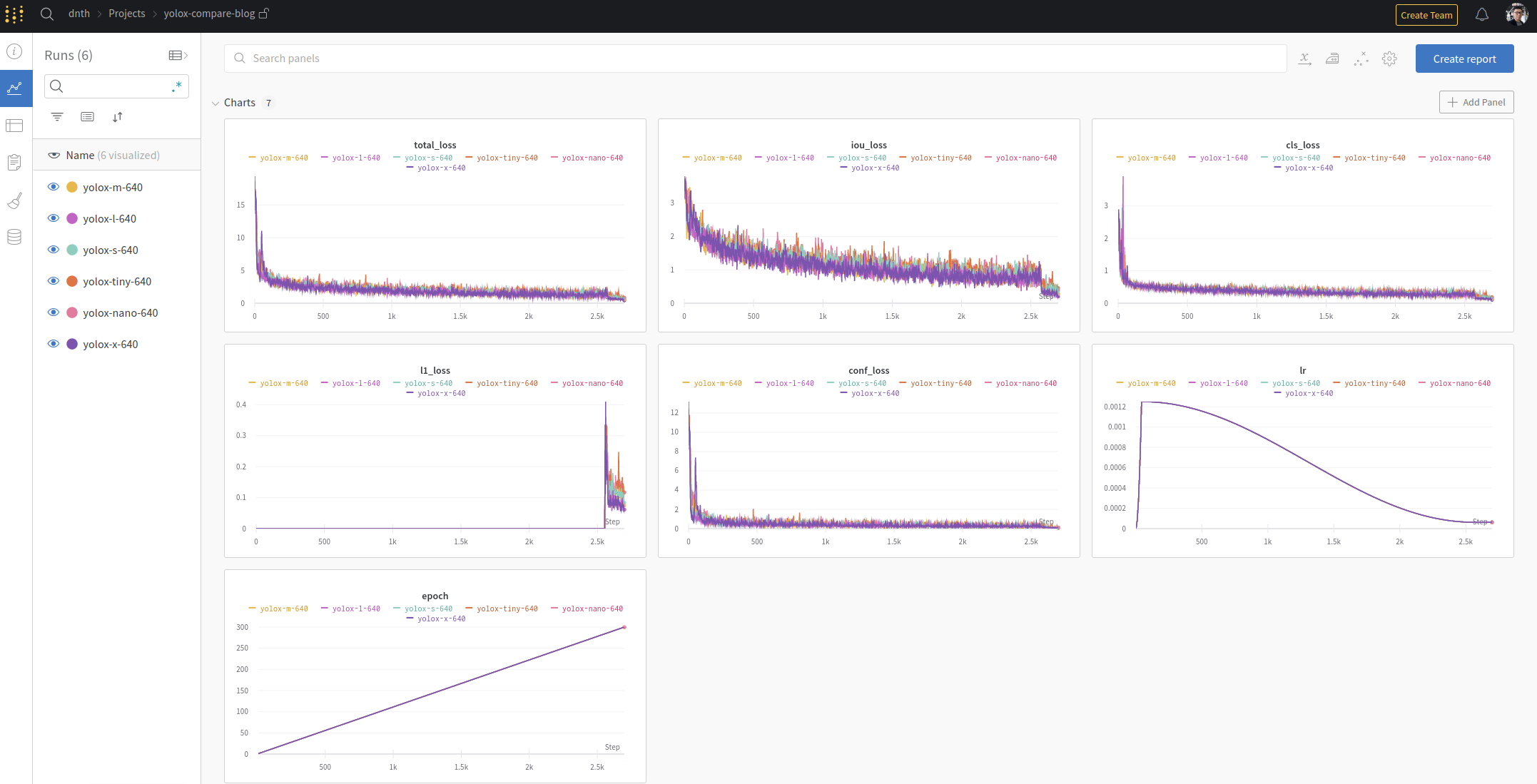The height and width of the screenshot is (784, 1537).
Task: Change yolox-m-640 run color swatch
Action: click(x=72, y=187)
